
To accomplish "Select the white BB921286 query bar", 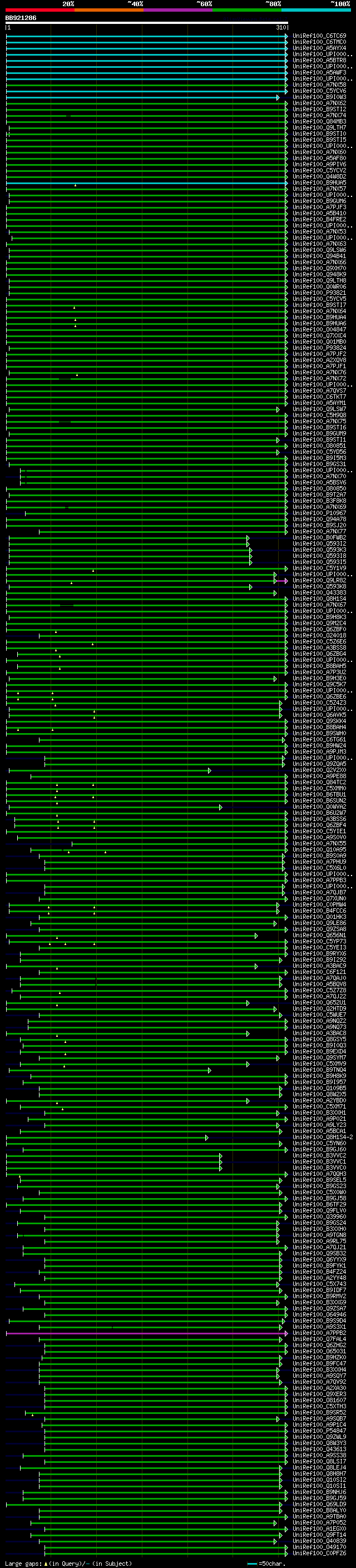I will pyautogui.click(x=147, y=22).
